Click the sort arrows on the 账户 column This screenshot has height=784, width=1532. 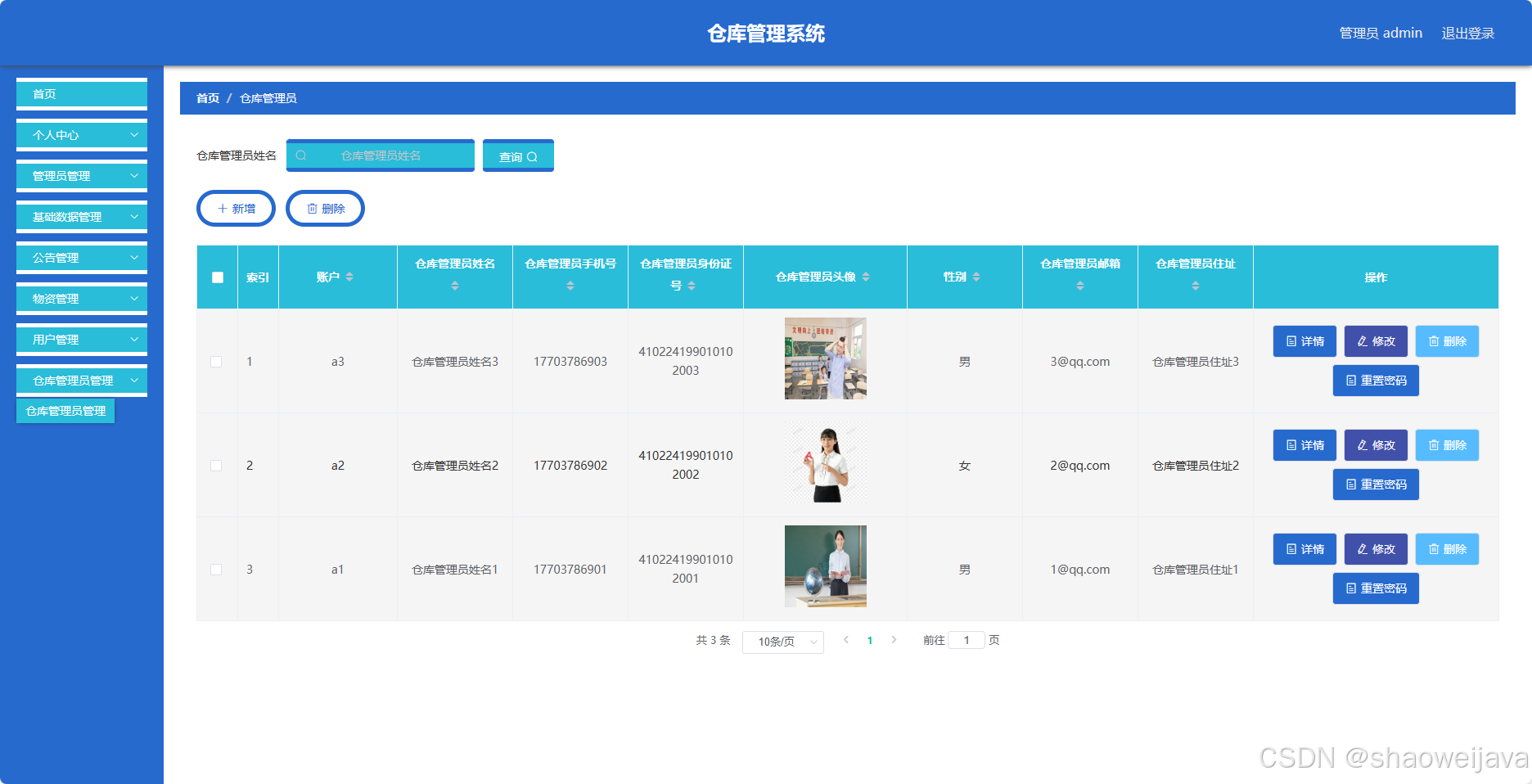pyautogui.click(x=350, y=277)
